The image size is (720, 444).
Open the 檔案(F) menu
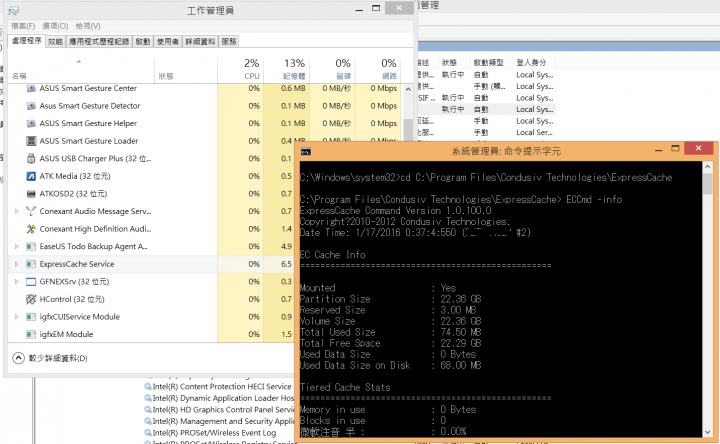click(23, 26)
